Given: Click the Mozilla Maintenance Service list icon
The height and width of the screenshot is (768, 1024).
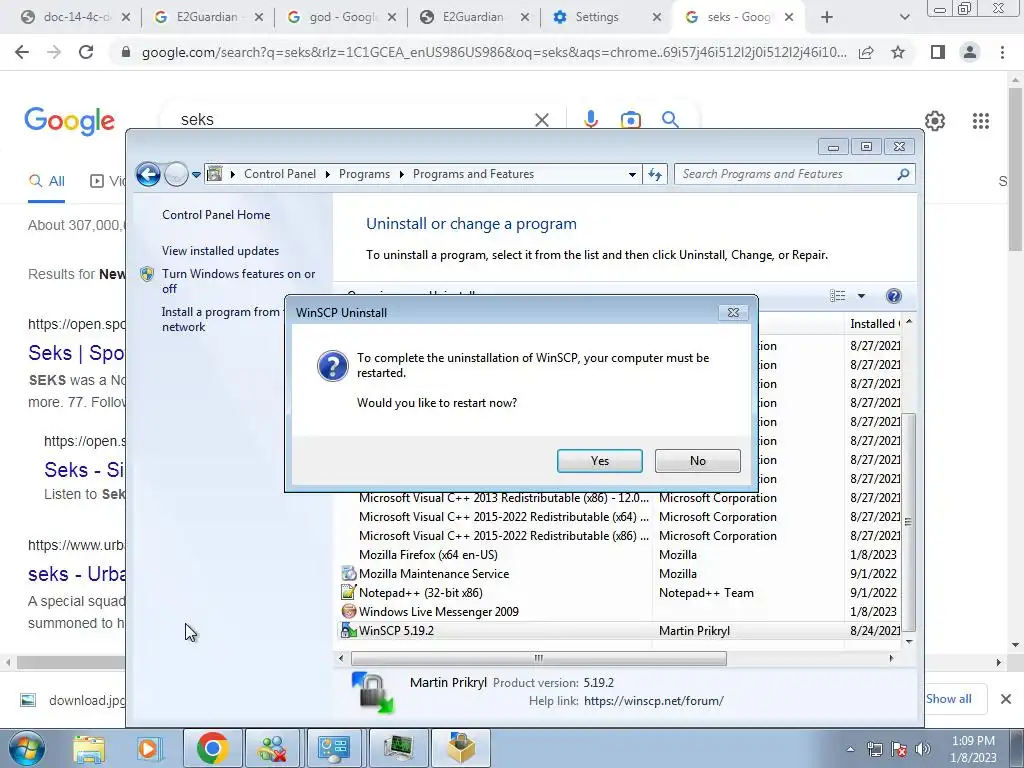Looking at the screenshot, I should click(x=349, y=573).
